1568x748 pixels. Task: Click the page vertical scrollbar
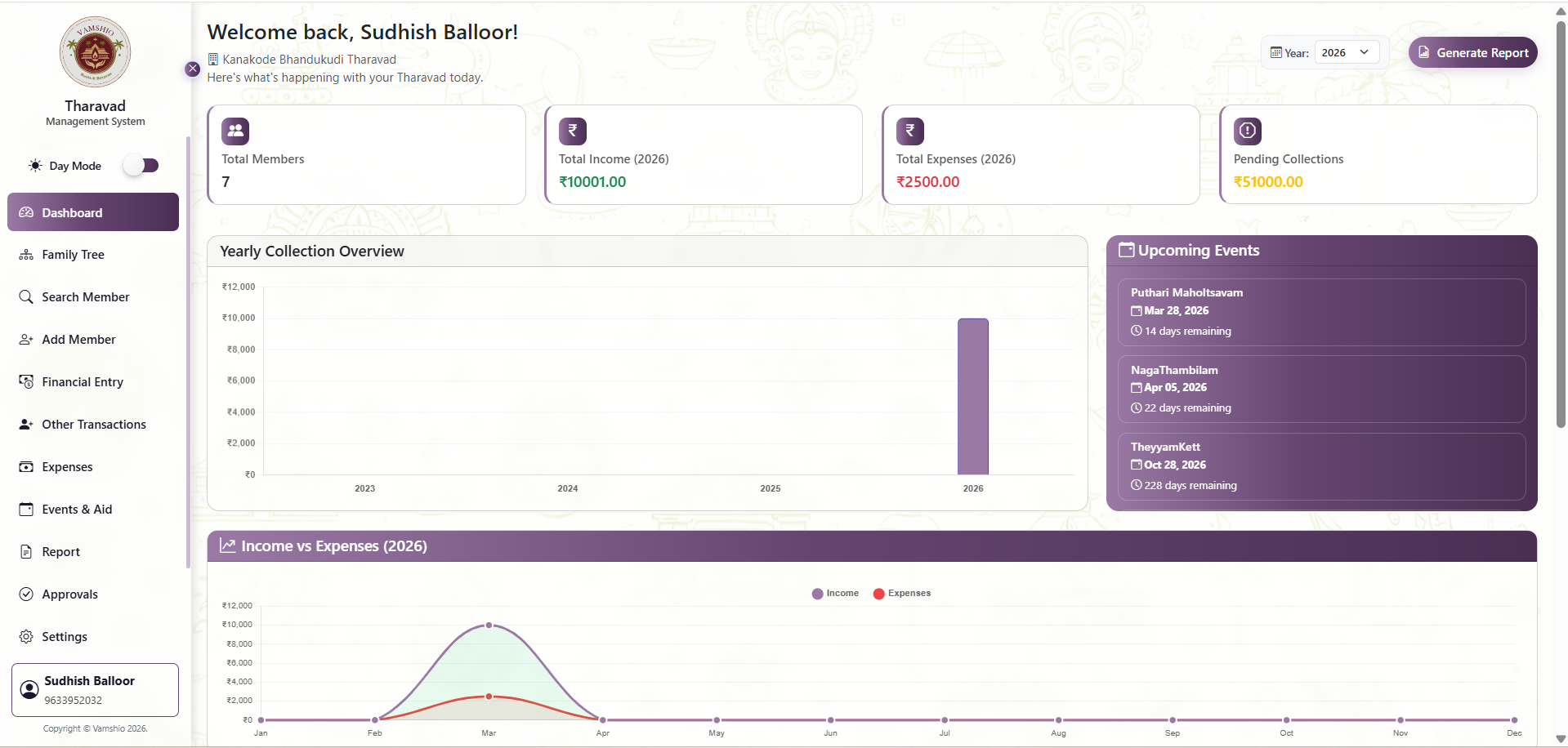[1561, 220]
